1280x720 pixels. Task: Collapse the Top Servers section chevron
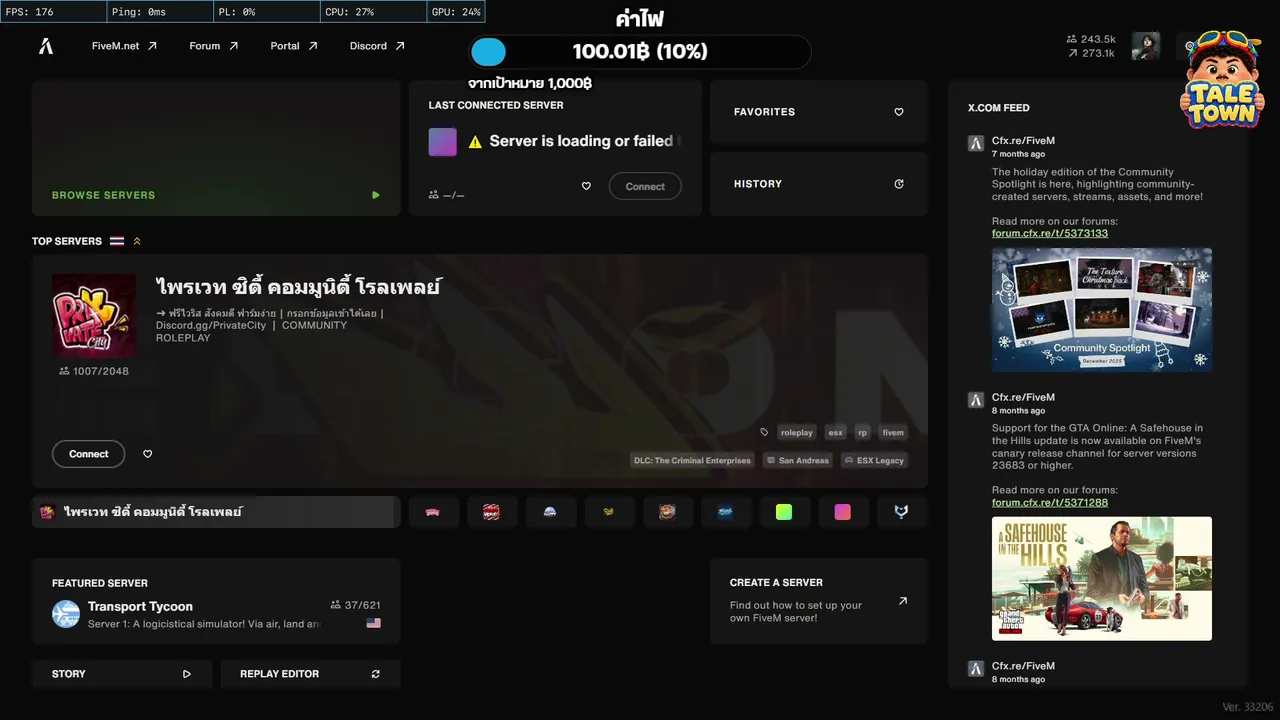[x=137, y=241]
